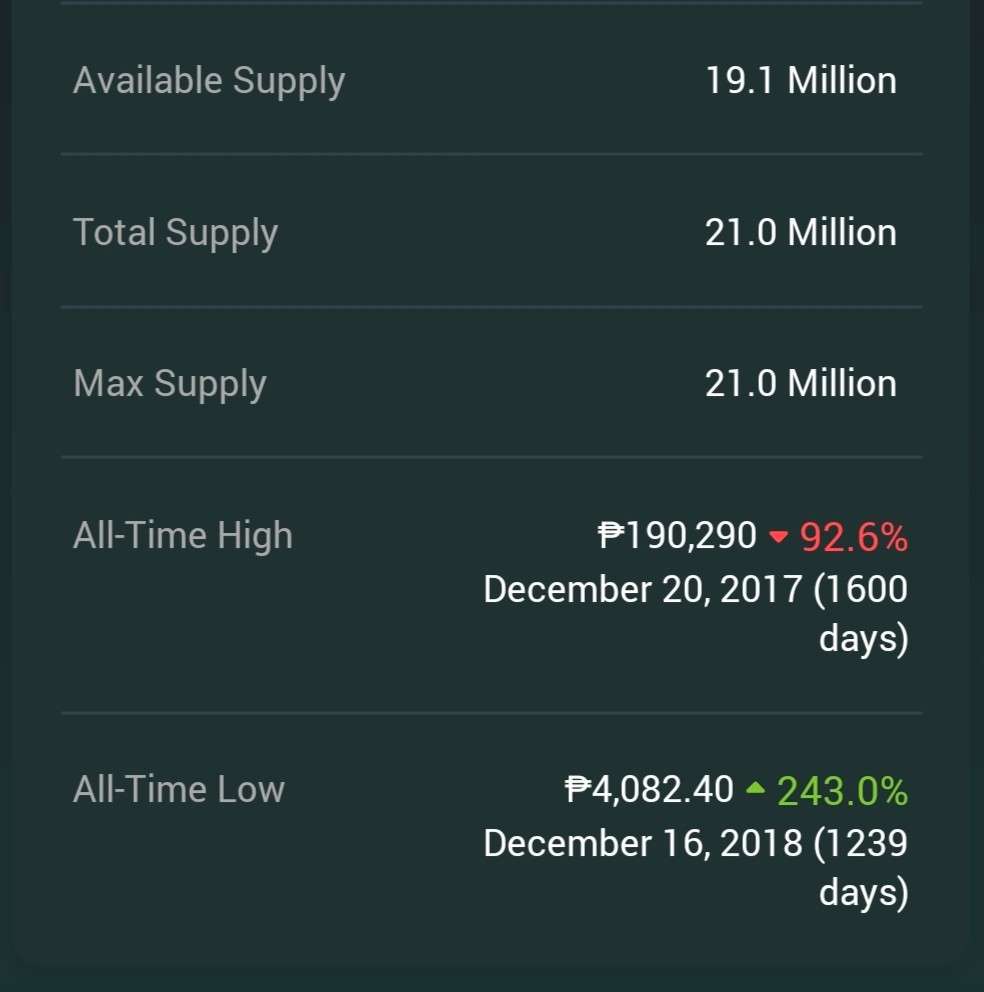Screen dimensions: 984x992
Task: Select the 19.1 Million available supply value
Action: tap(800, 80)
